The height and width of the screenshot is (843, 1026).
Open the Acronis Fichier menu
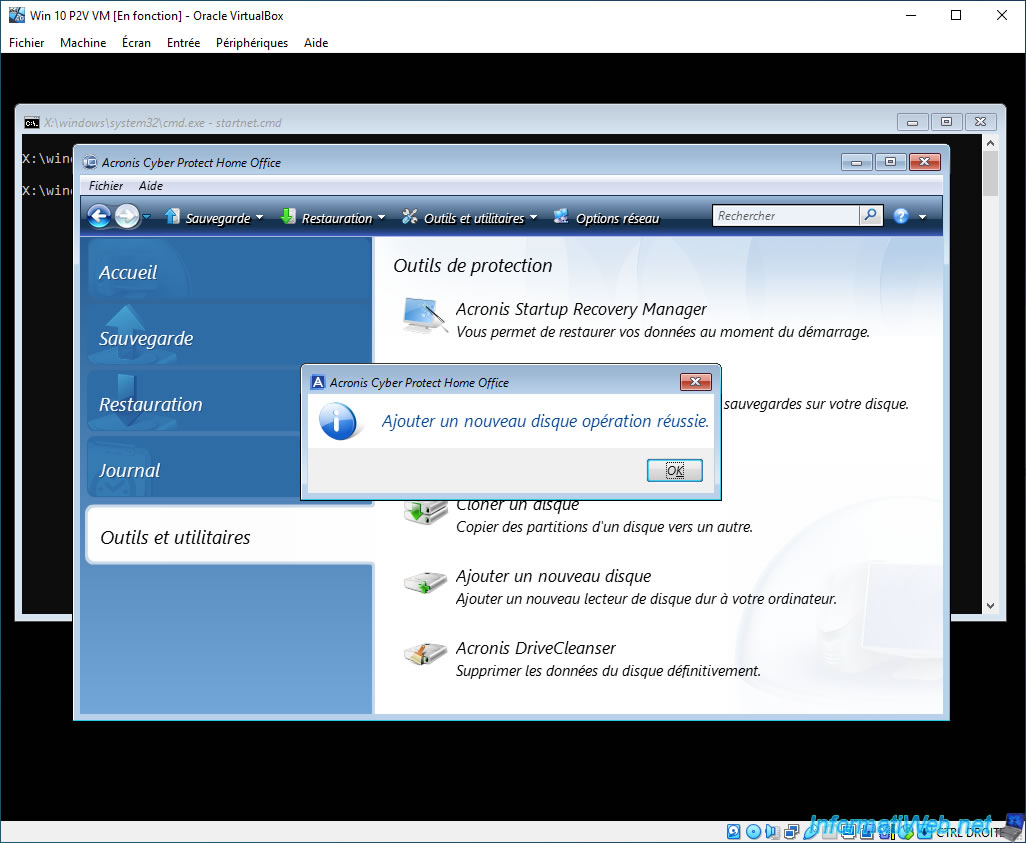coord(106,186)
